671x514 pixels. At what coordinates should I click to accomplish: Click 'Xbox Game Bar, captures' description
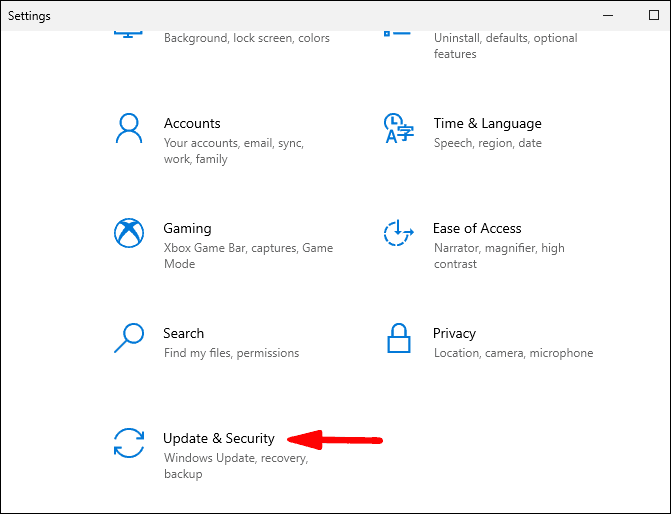[248, 256]
